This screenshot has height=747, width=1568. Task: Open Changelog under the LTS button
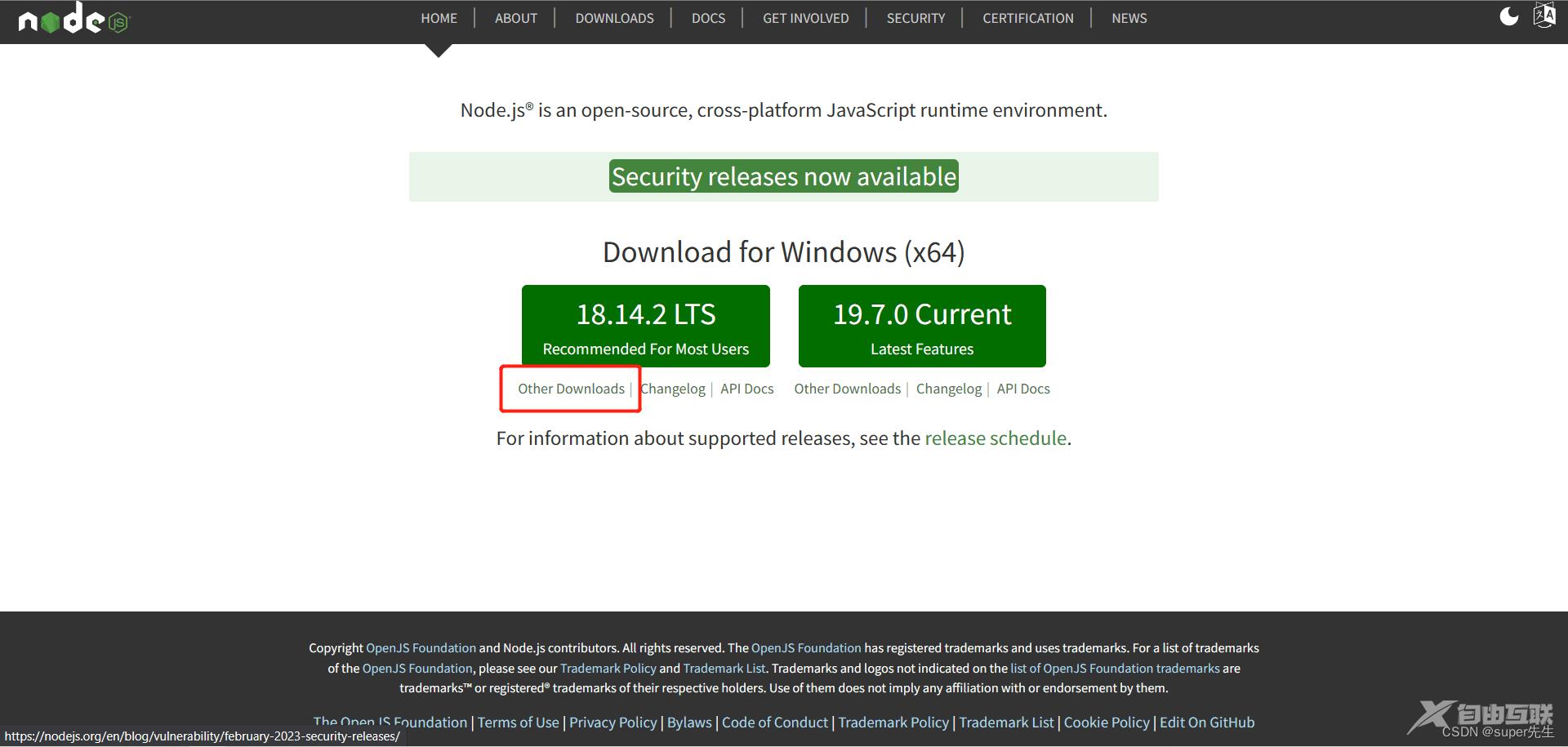pyautogui.click(x=673, y=389)
